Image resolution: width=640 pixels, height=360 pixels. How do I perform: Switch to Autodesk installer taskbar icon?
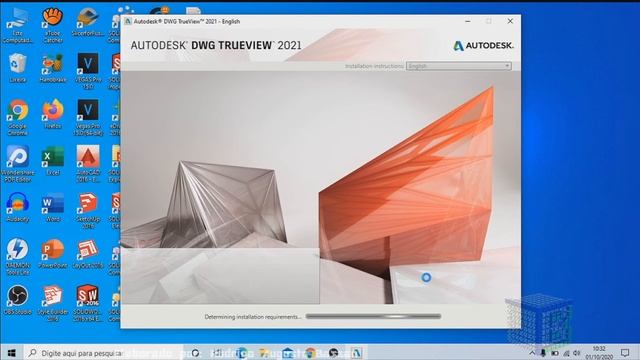coord(356,353)
